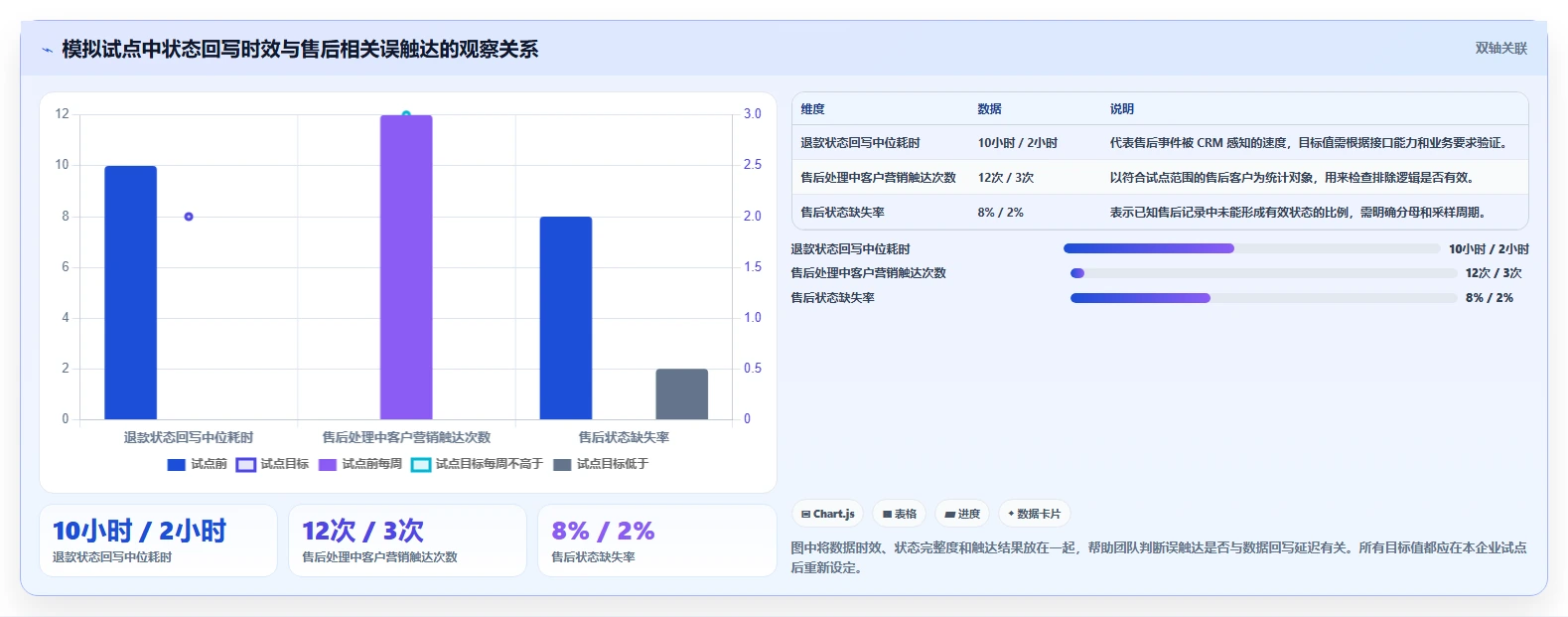Click the 售后处理中客户营销触达次数 progress bar

pos(1263,273)
